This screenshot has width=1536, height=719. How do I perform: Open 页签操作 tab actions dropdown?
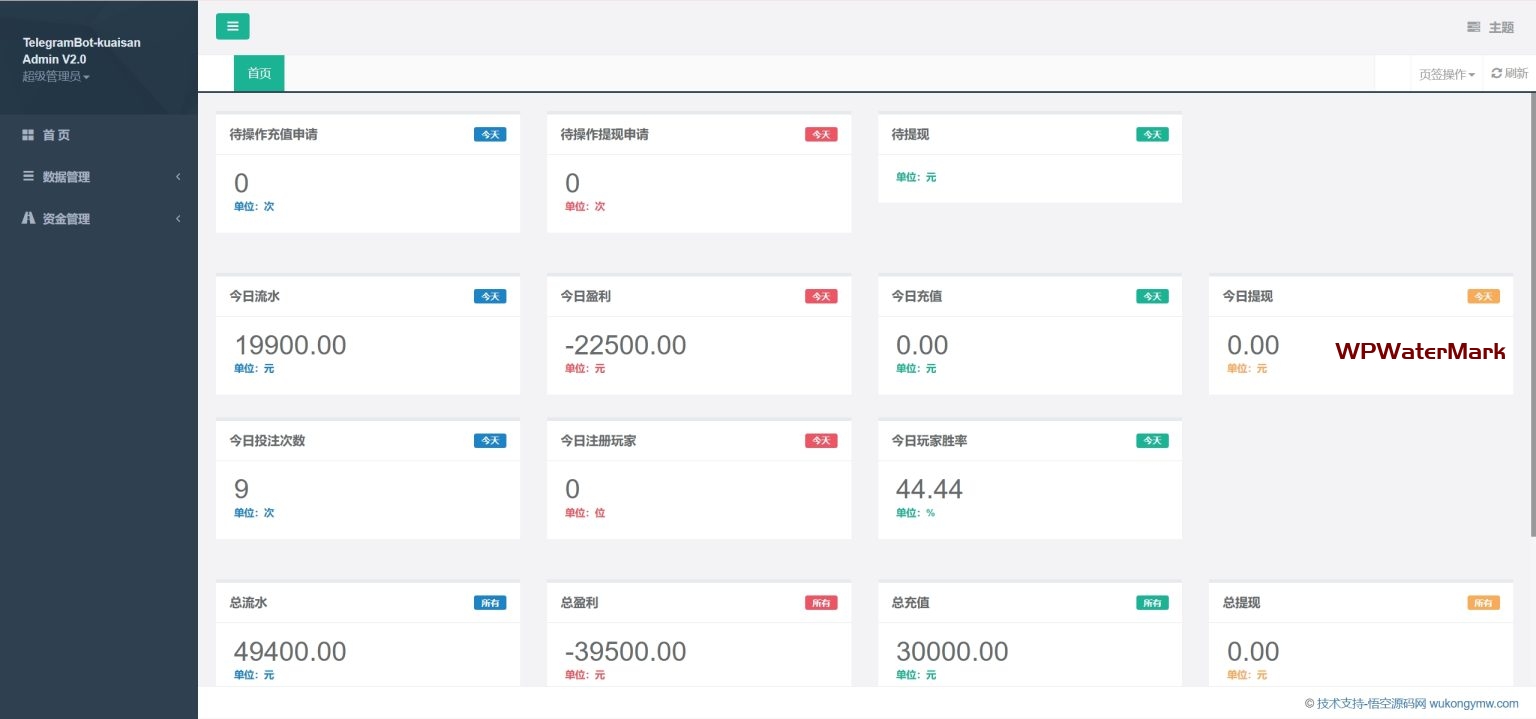1447,74
